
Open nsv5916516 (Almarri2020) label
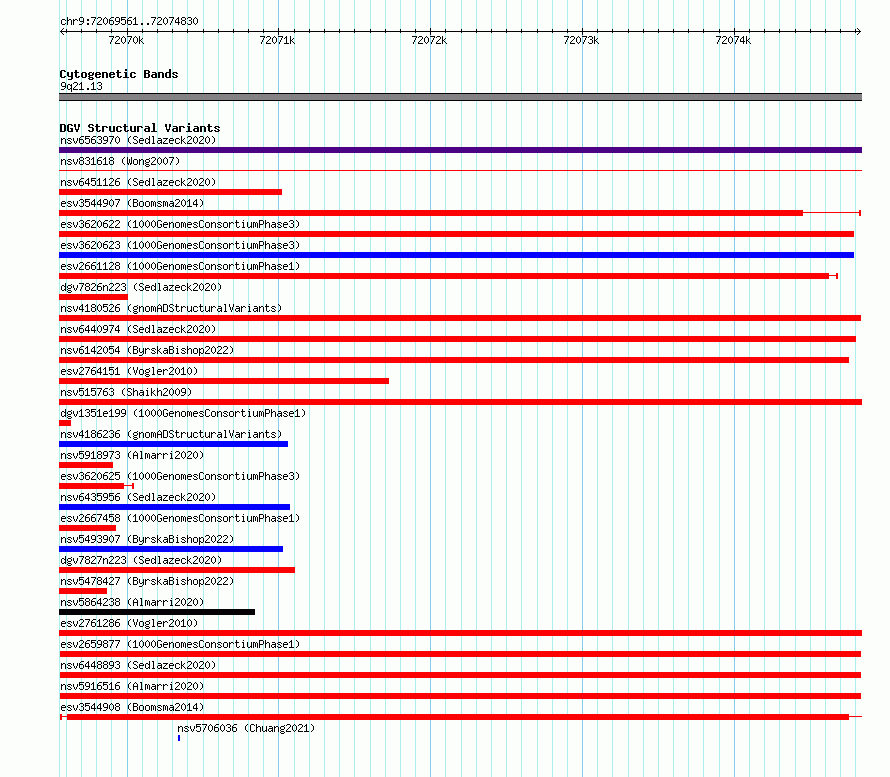pos(132,686)
